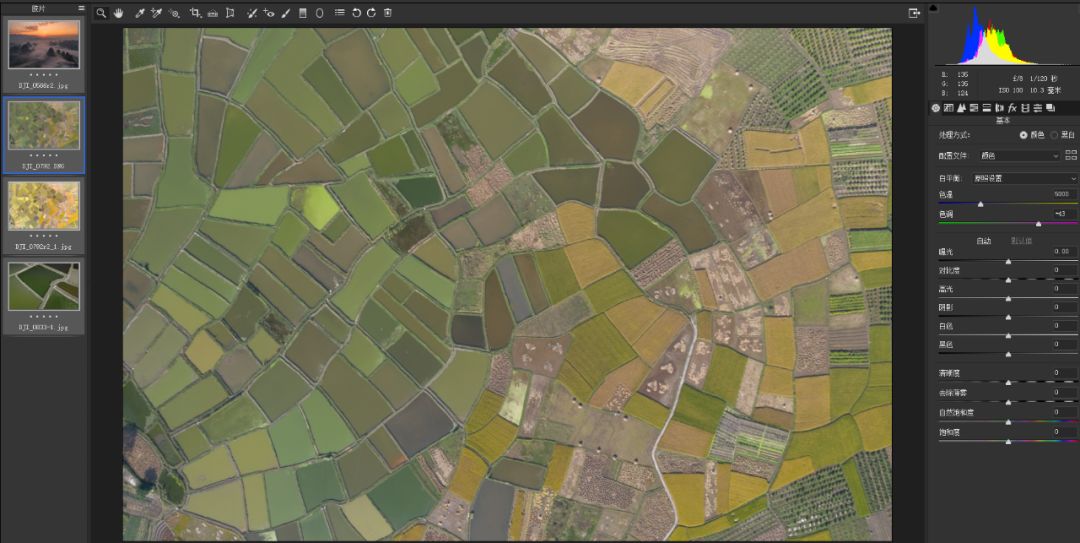Select the 黑白 (Black & White) radio button
This screenshot has width=1080, height=543.
tap(1054, 134)
